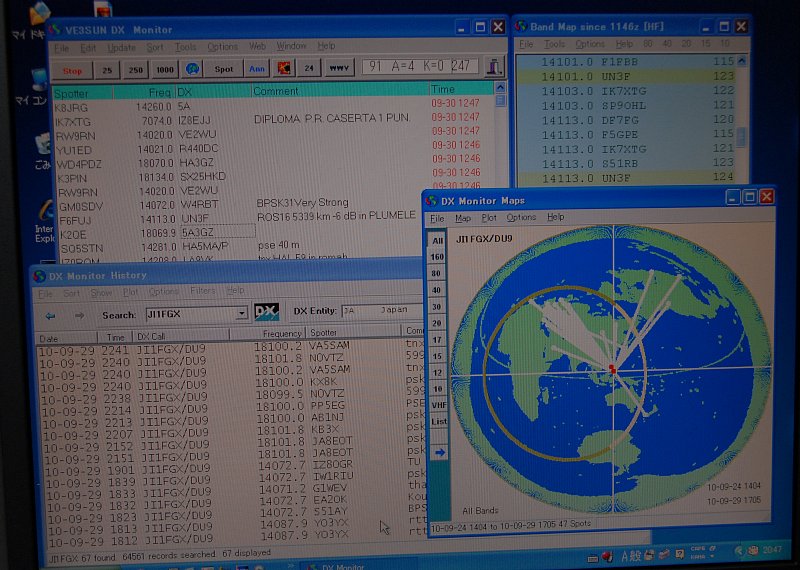
Task: Click the red Stop button in DX Monitor
Action: pos(72,70)
